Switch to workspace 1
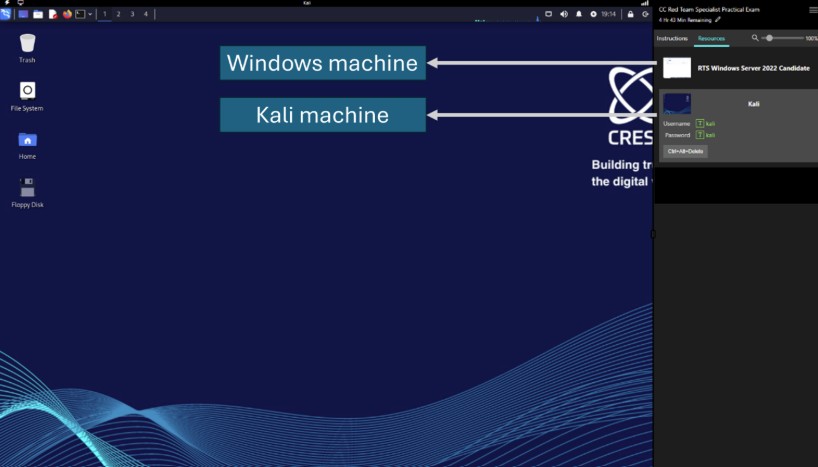 (x=104, y=14)
